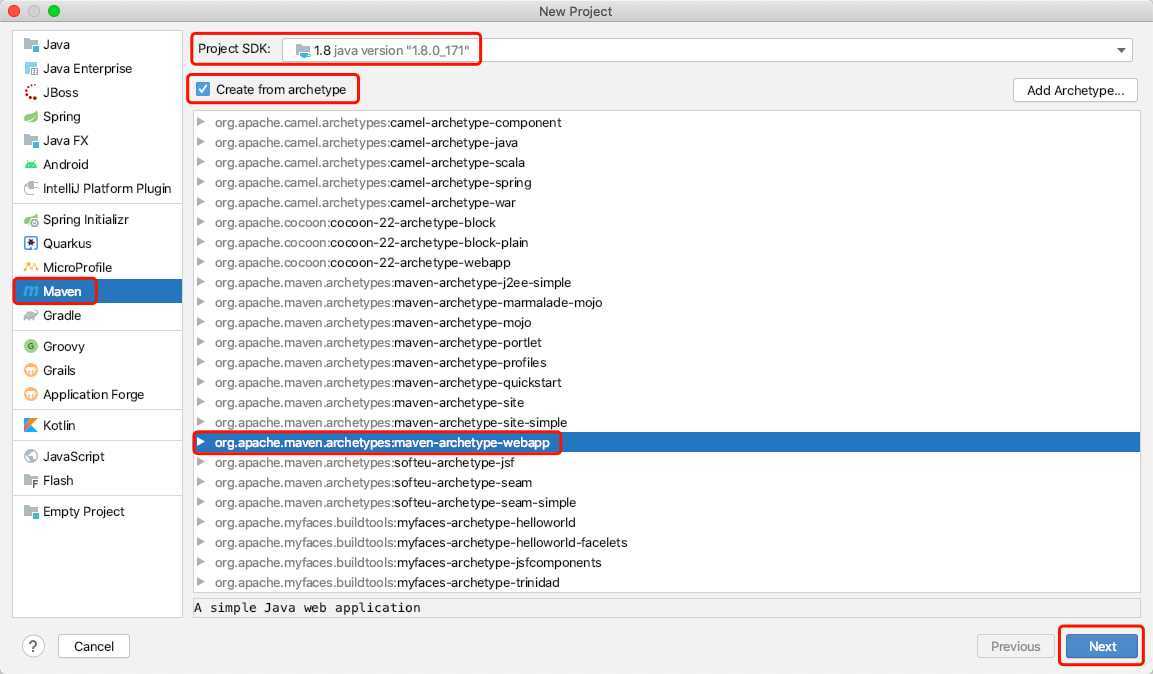Click the Java Enterprise icon
The height and width of the screenshot is (674, 1153).
(31, 68)
